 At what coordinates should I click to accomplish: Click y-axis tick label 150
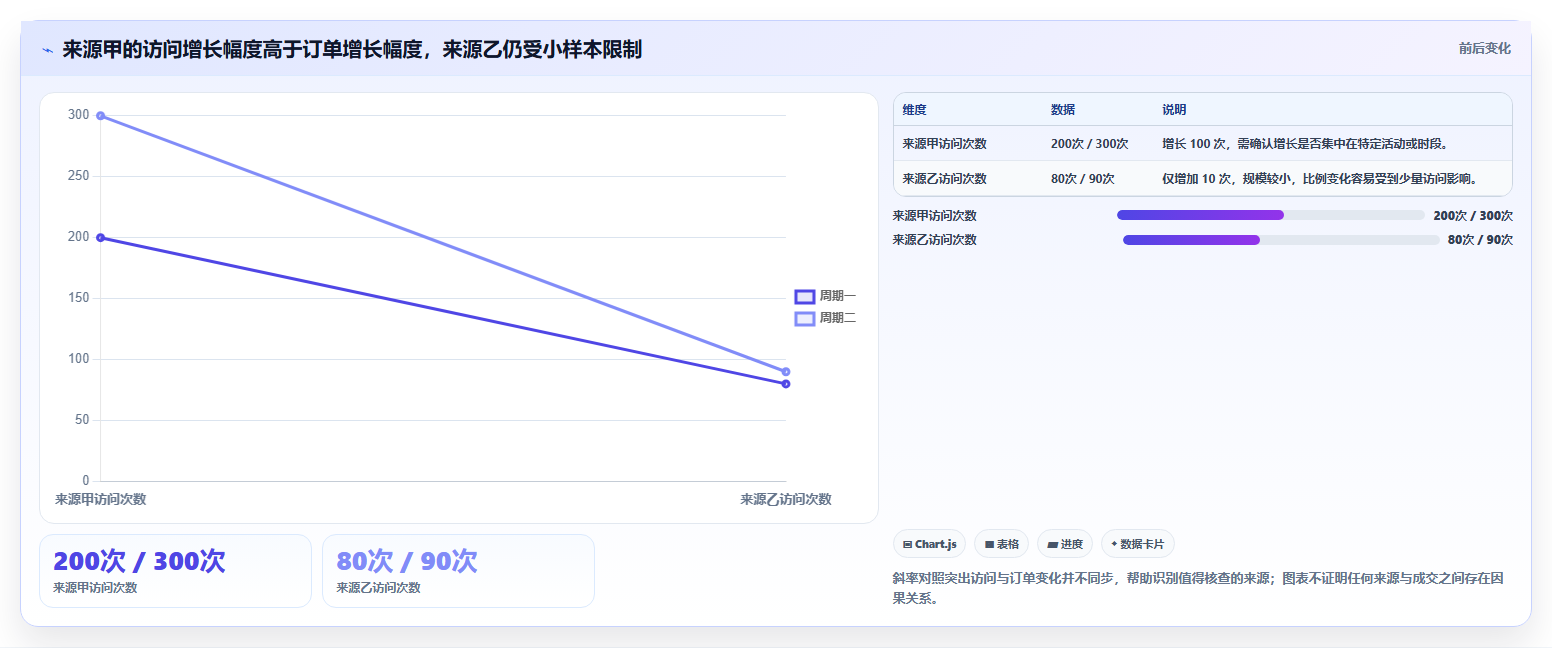79,298
